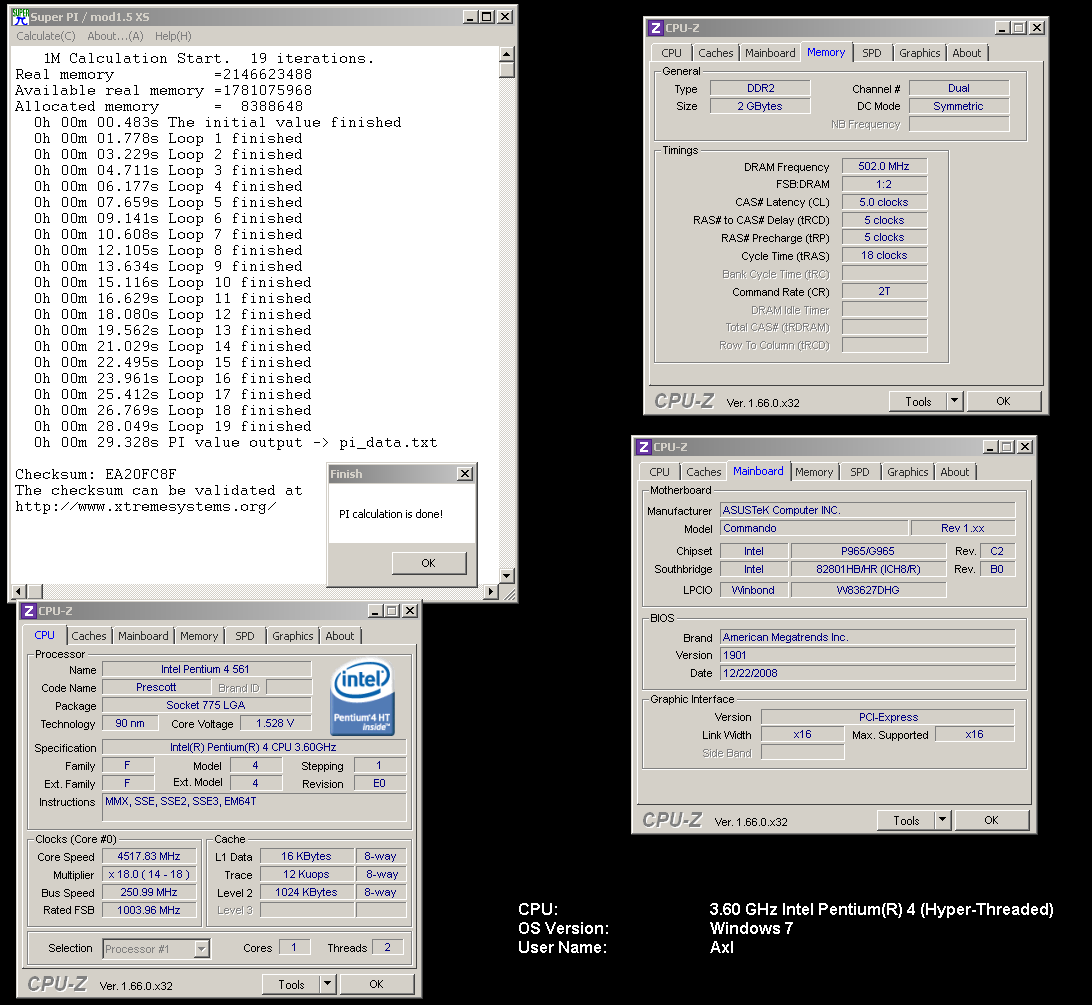This screenshot has width=1092, height=1005.
Task: Close the Finish dialog with X
Action: 465,474
